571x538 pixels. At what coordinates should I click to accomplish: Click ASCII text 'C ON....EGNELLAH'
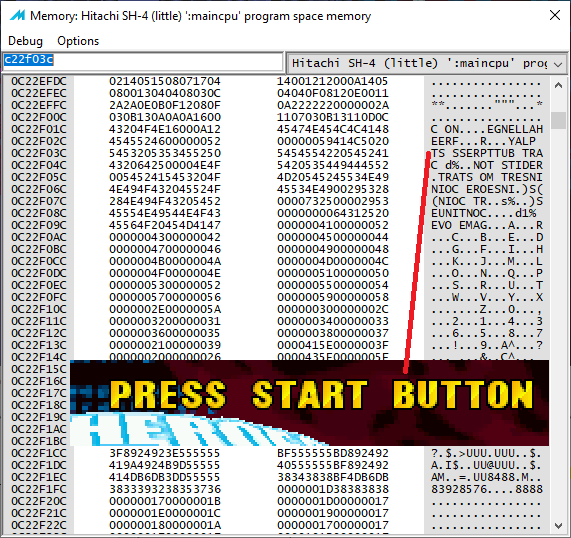click(487, 129)
